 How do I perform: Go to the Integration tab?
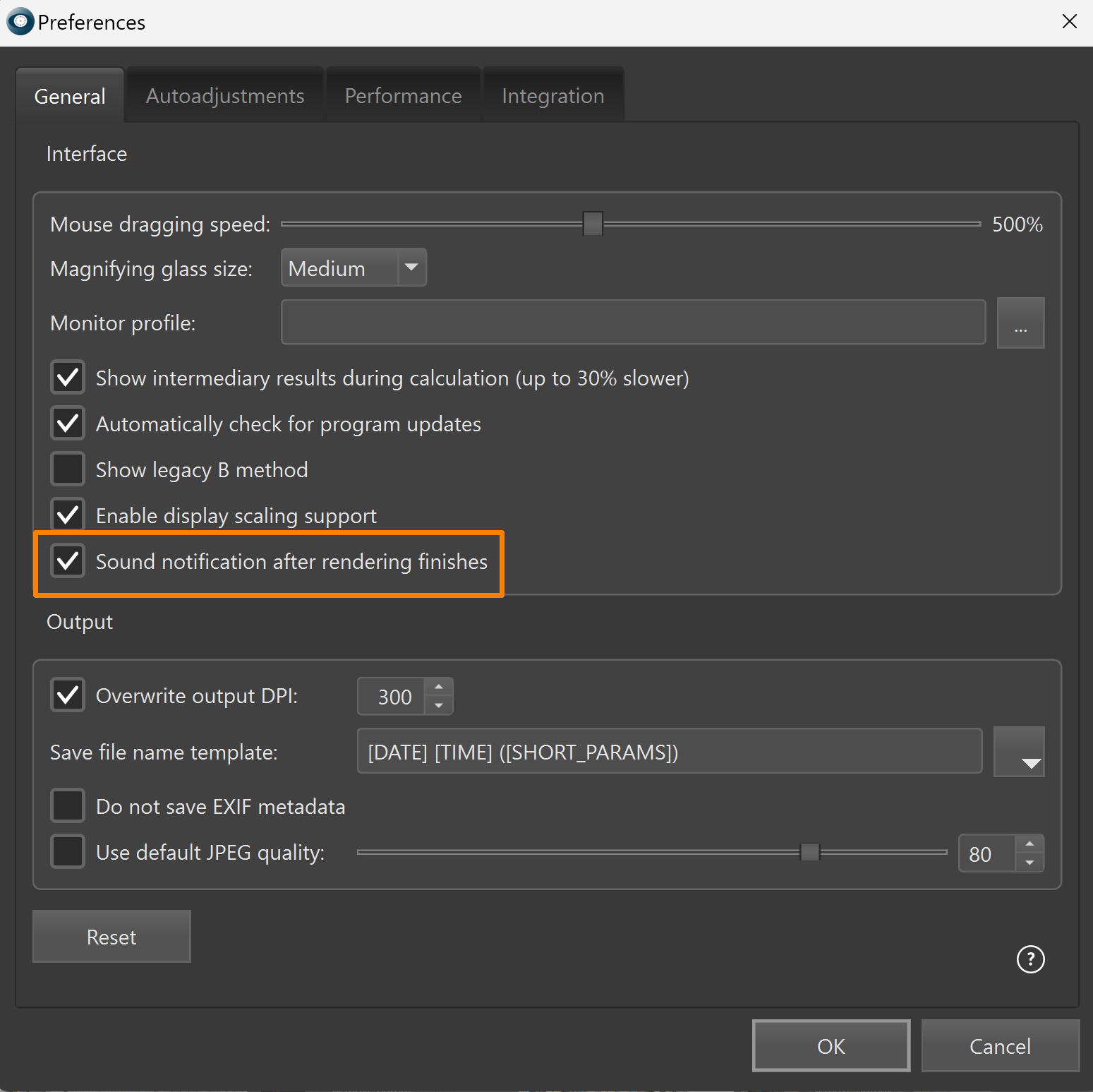(x=552, y=96)
